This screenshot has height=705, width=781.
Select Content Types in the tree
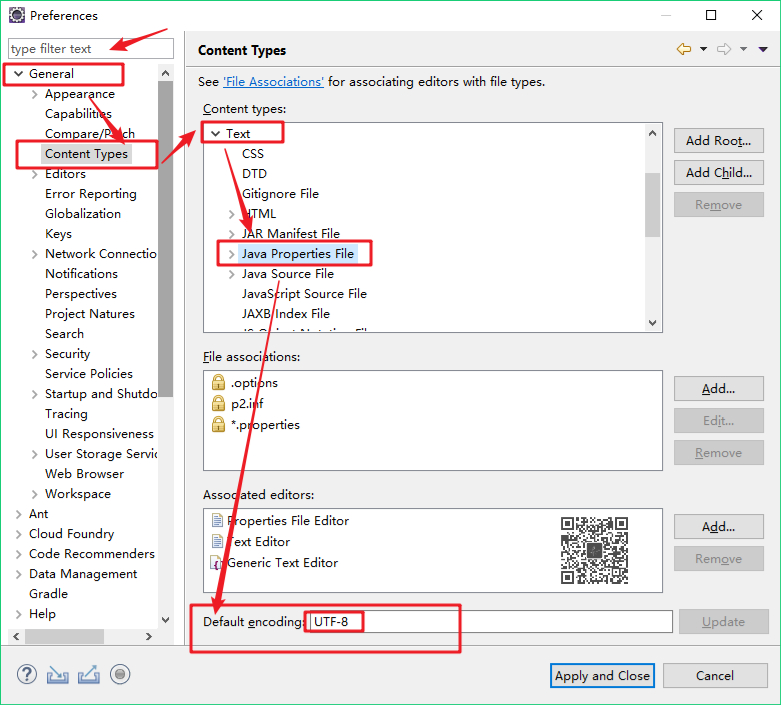86,153
